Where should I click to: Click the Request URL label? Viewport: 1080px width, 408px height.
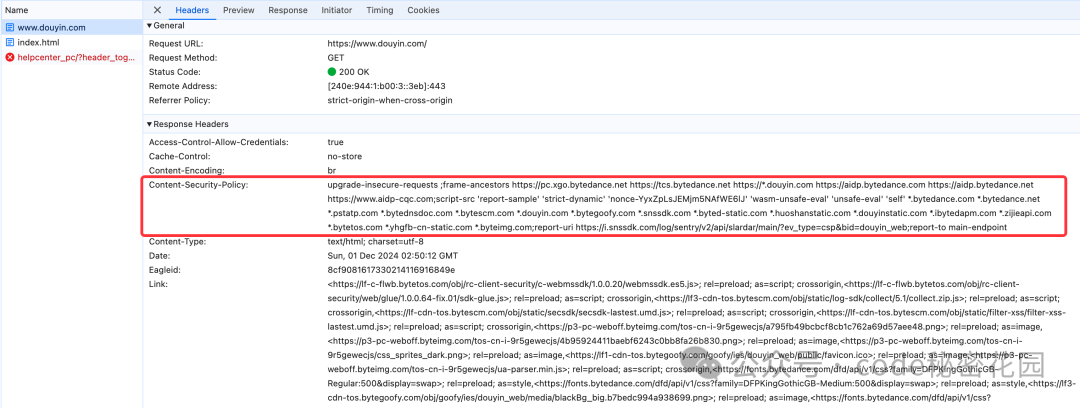[x=176, y=43]
